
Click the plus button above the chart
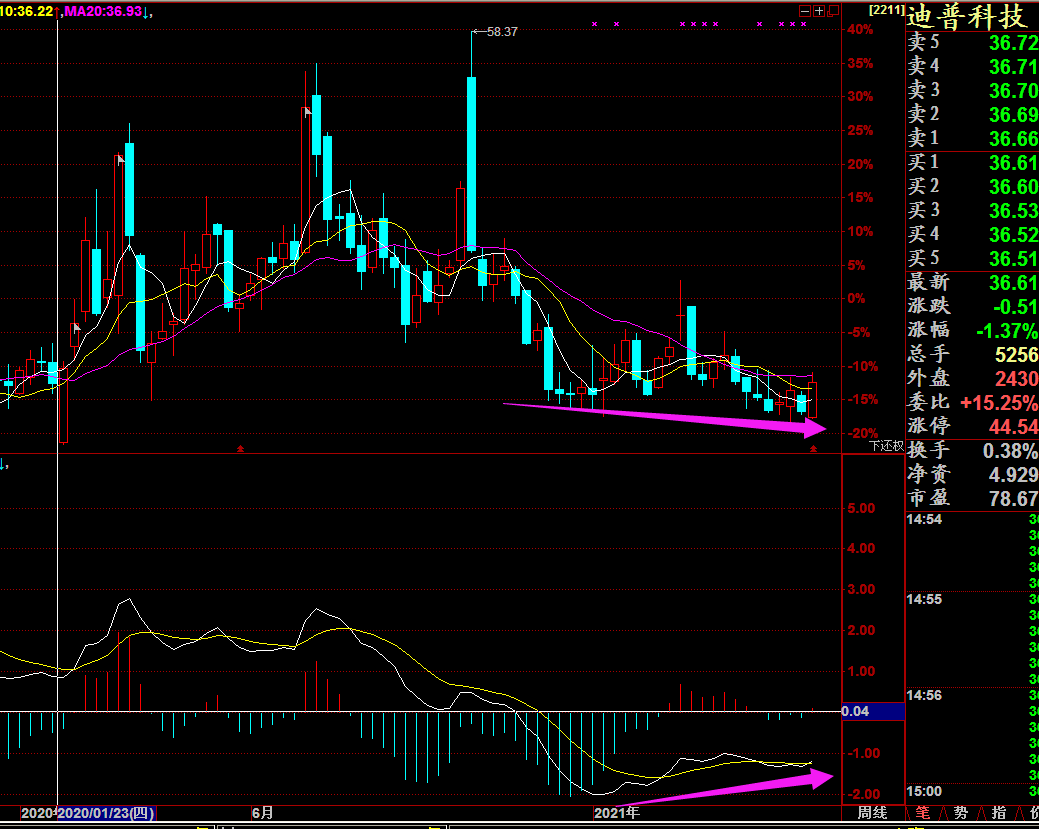pos(819,11)
